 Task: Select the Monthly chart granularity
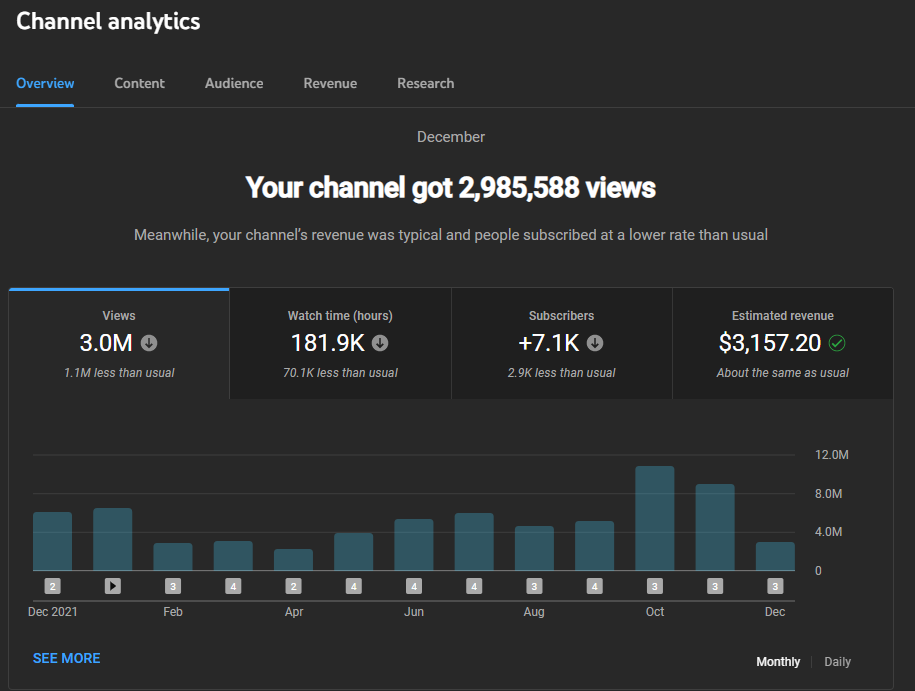click(778, 662)
